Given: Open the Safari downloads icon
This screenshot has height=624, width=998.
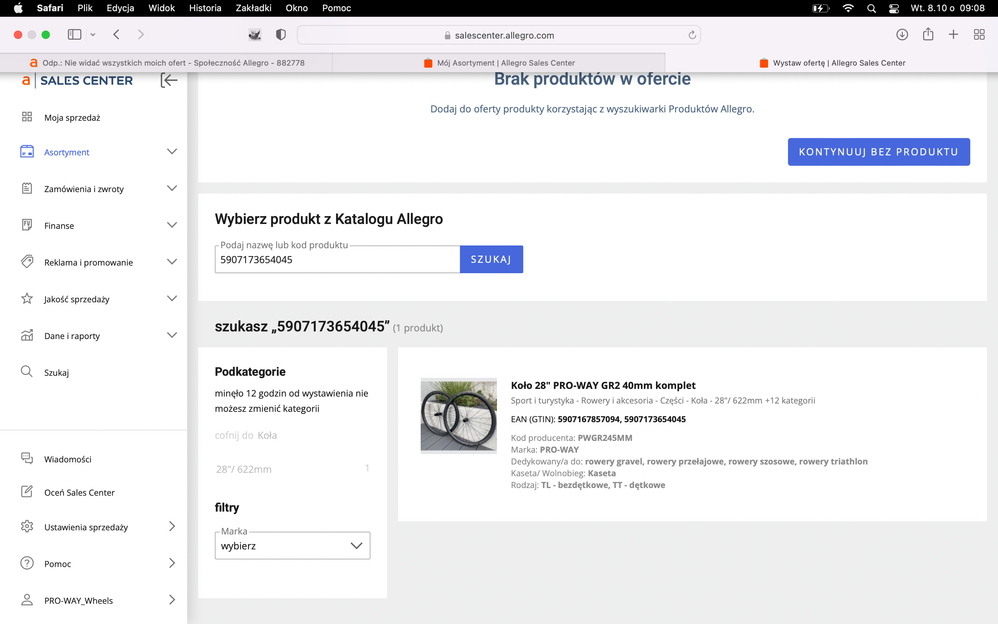Looking at the screenshot, I should 902,34.
